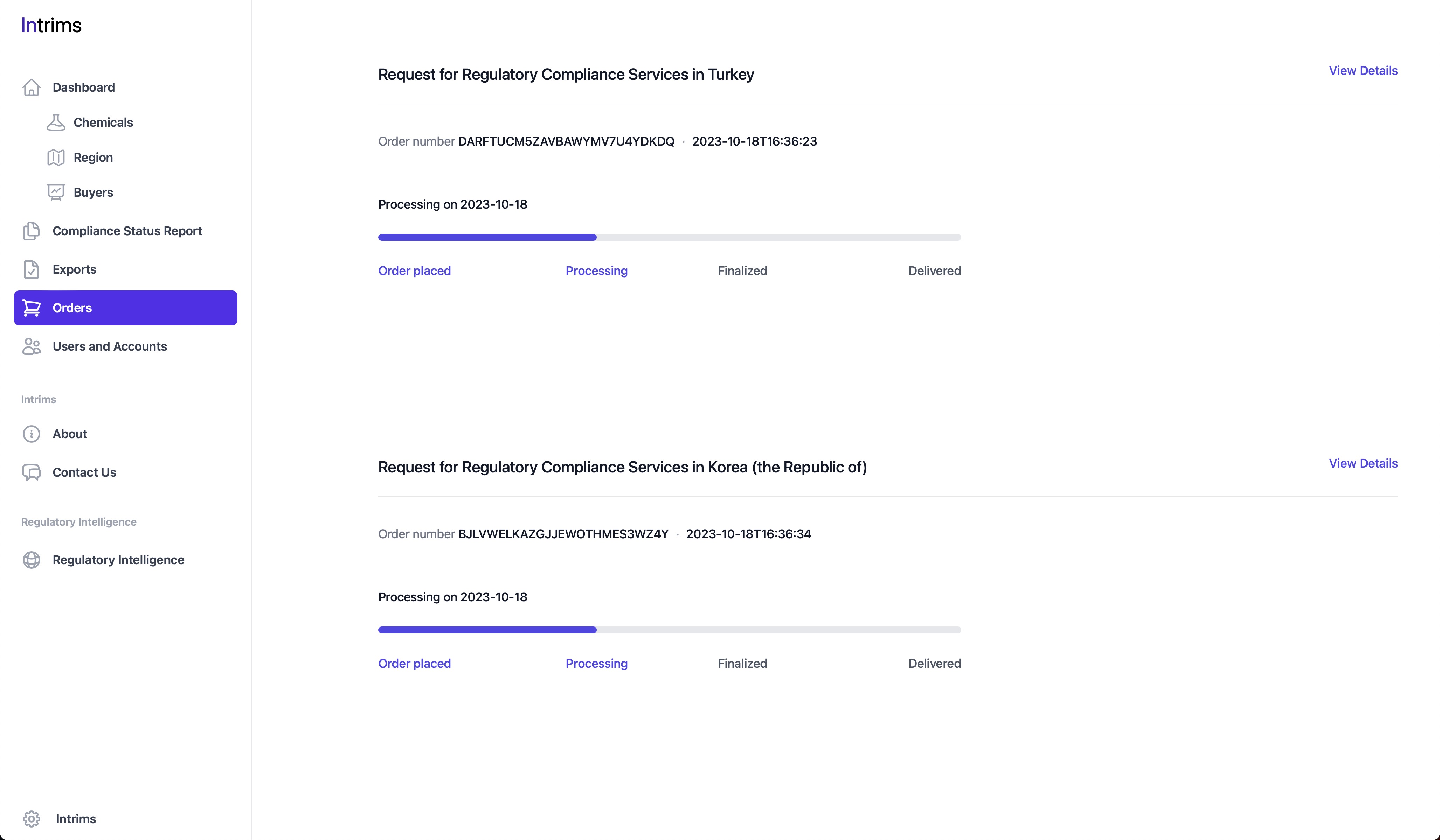The image size is (1440, 840).
Task: Click the Chemicals flask icon
Action: click(55, 122)
